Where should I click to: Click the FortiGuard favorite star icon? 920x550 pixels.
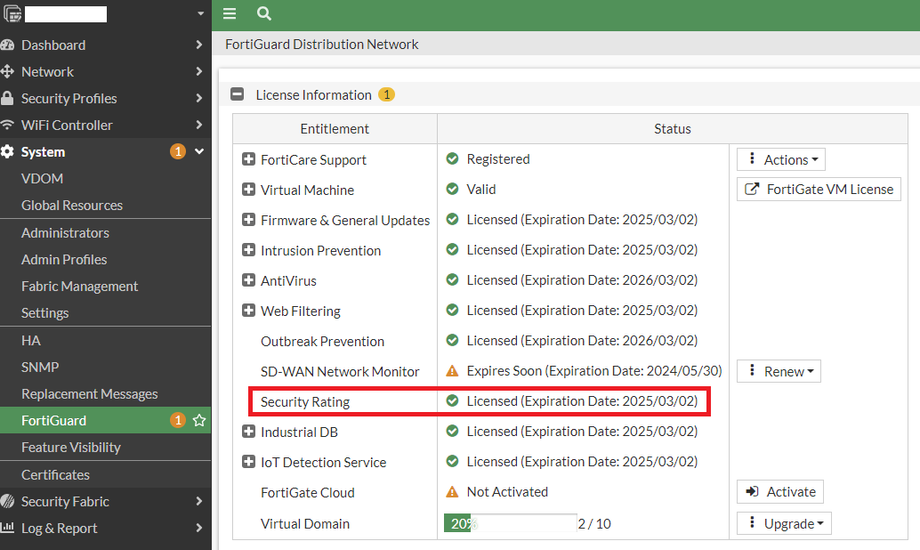199,421
